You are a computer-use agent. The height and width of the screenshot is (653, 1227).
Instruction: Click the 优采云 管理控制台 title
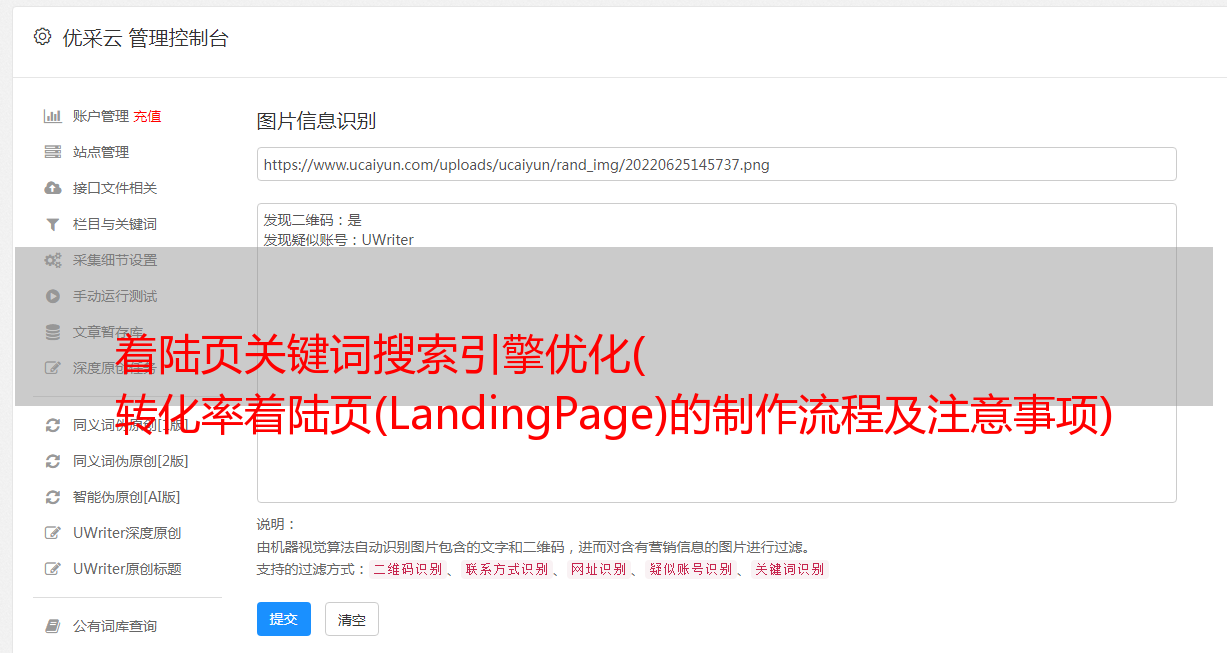coord(145,38)
